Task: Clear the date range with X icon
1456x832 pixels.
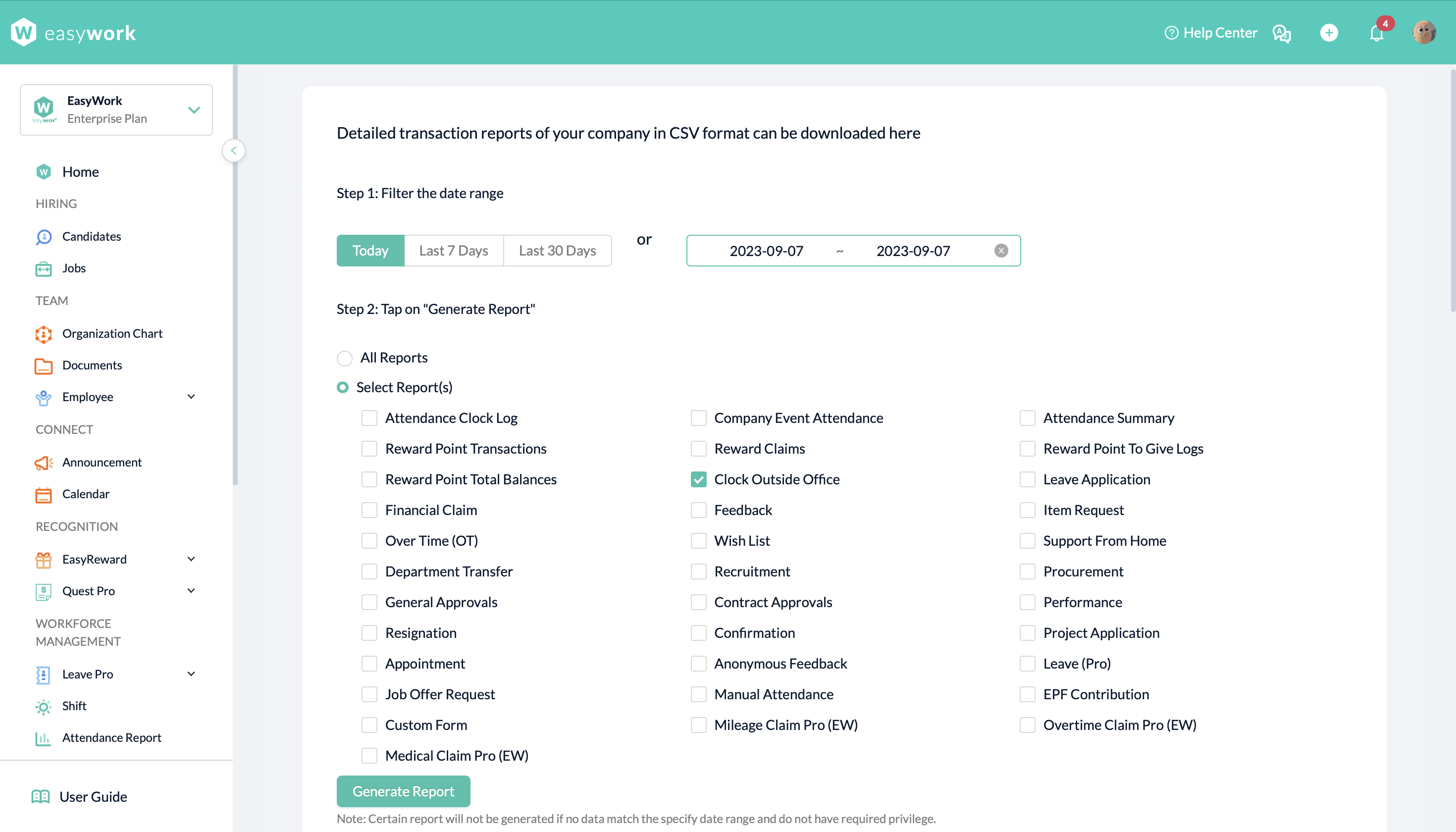Action: click(x=1001, y=251)
